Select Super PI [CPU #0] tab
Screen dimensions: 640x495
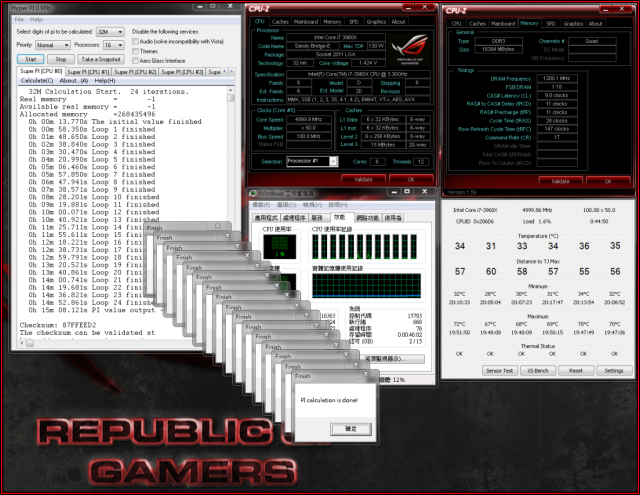coord(41,71)
